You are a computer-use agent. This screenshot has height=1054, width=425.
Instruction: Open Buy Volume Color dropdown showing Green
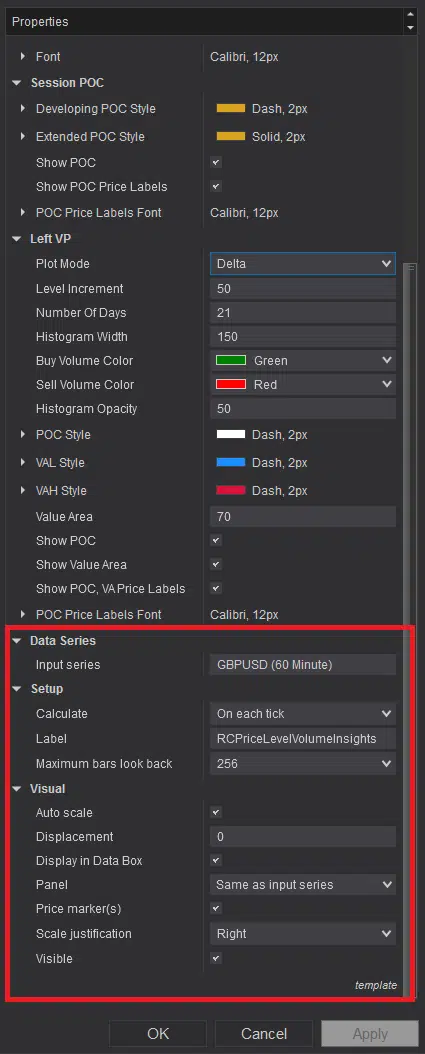coord(303,361)
